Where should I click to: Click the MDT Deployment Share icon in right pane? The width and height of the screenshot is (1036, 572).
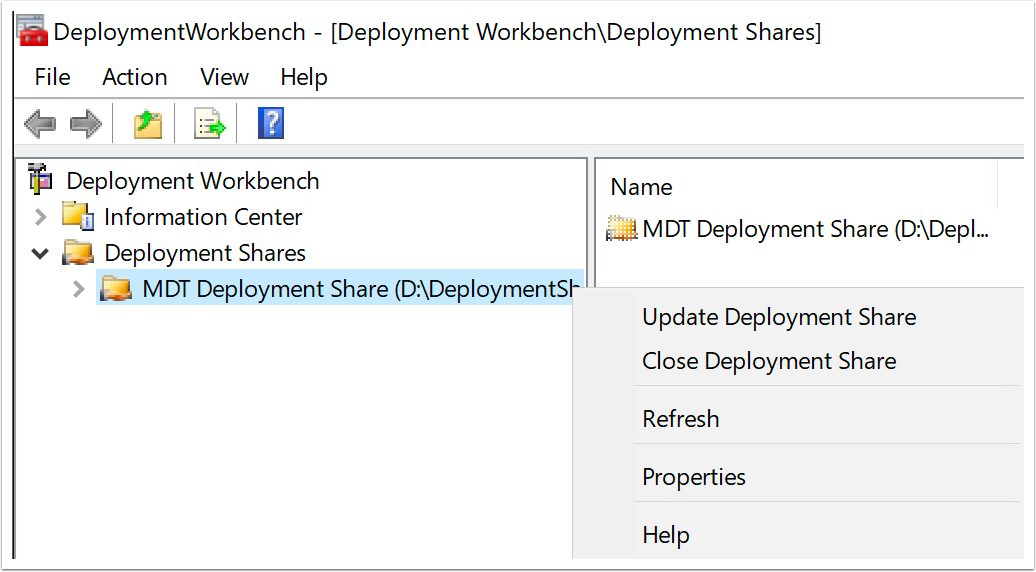click(x=622, y=229)
